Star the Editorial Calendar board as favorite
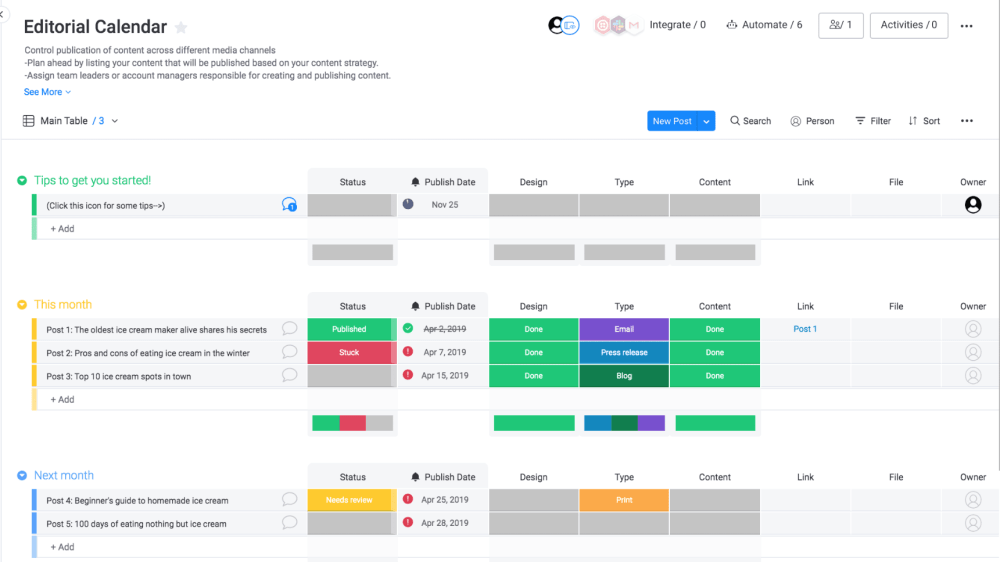Viewport: 1000px width, 562px height. point(181,27)
